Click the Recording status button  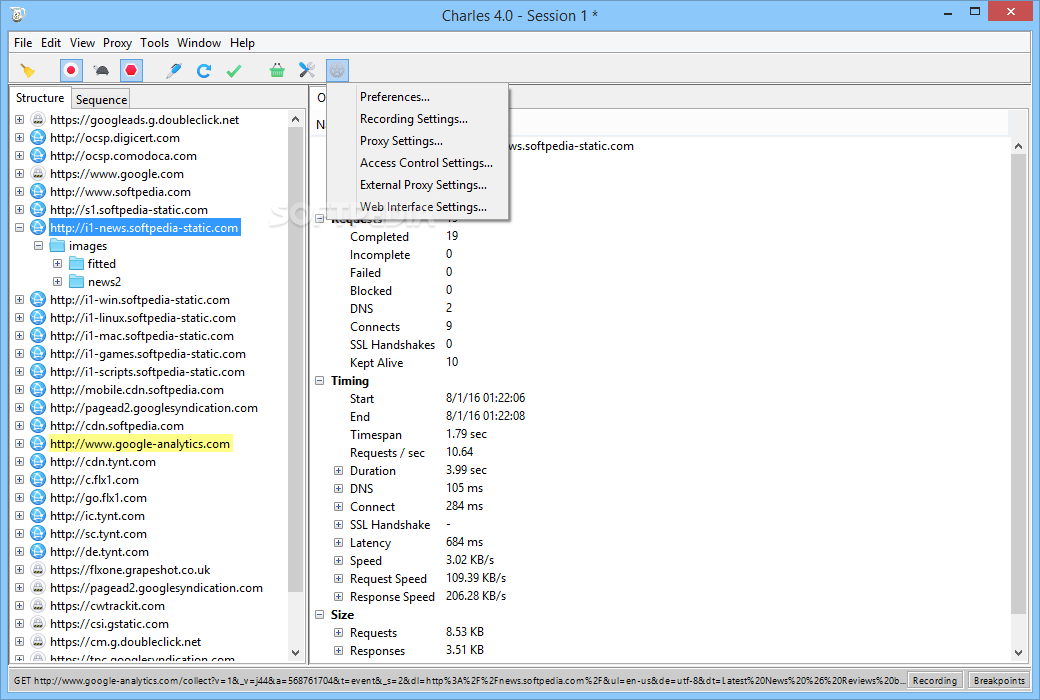[x=935, y=680]
